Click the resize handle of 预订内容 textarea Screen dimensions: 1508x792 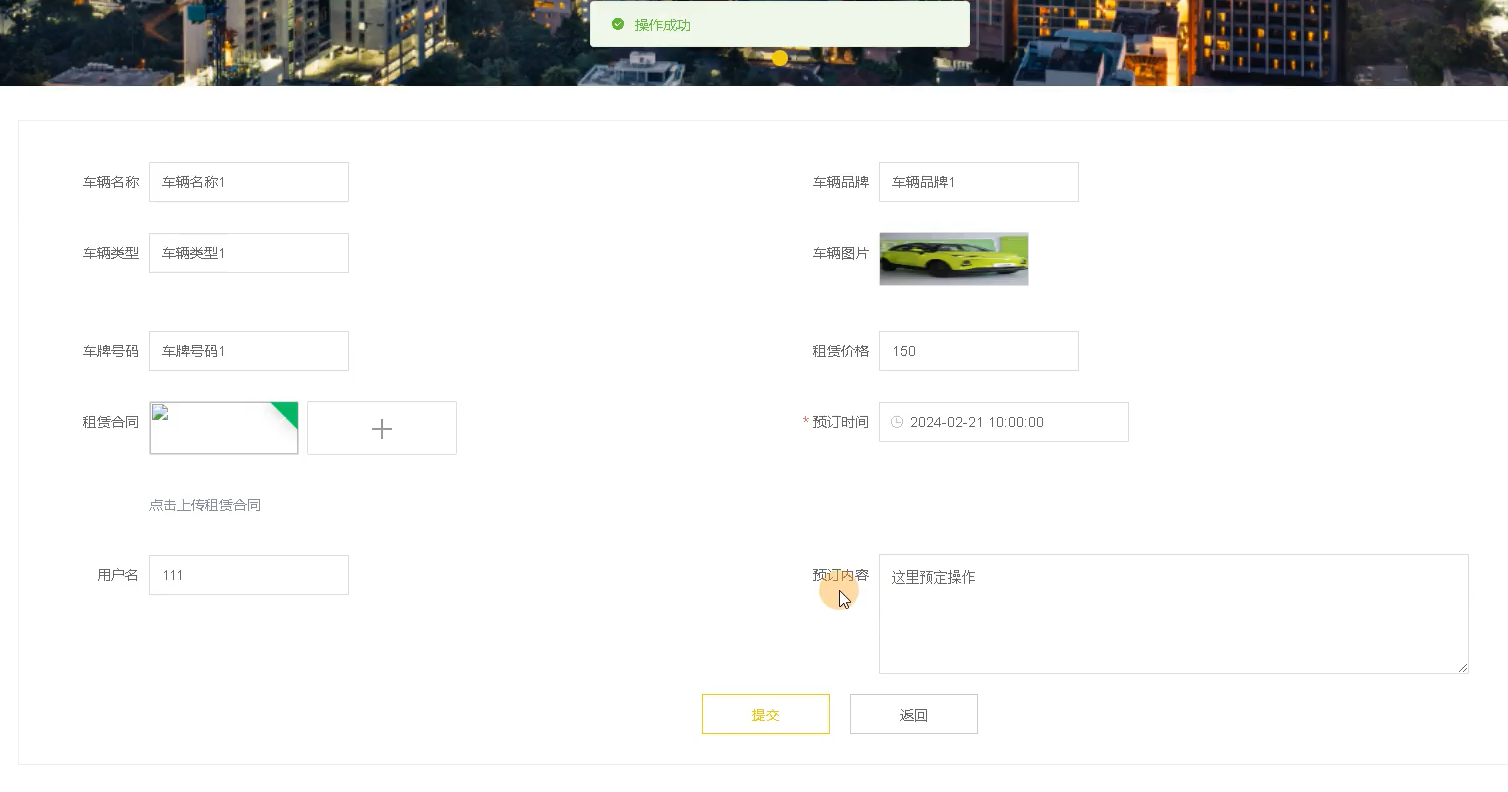click(x=1463, y=668)
